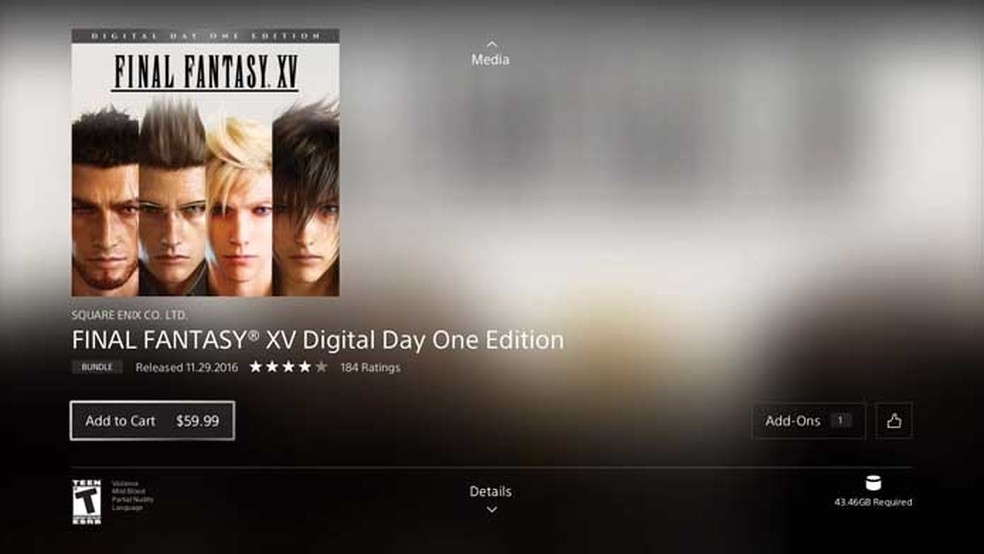Click the registered trademark symbol in title
The width and height of the screenshot is (984, 554).
254,334
